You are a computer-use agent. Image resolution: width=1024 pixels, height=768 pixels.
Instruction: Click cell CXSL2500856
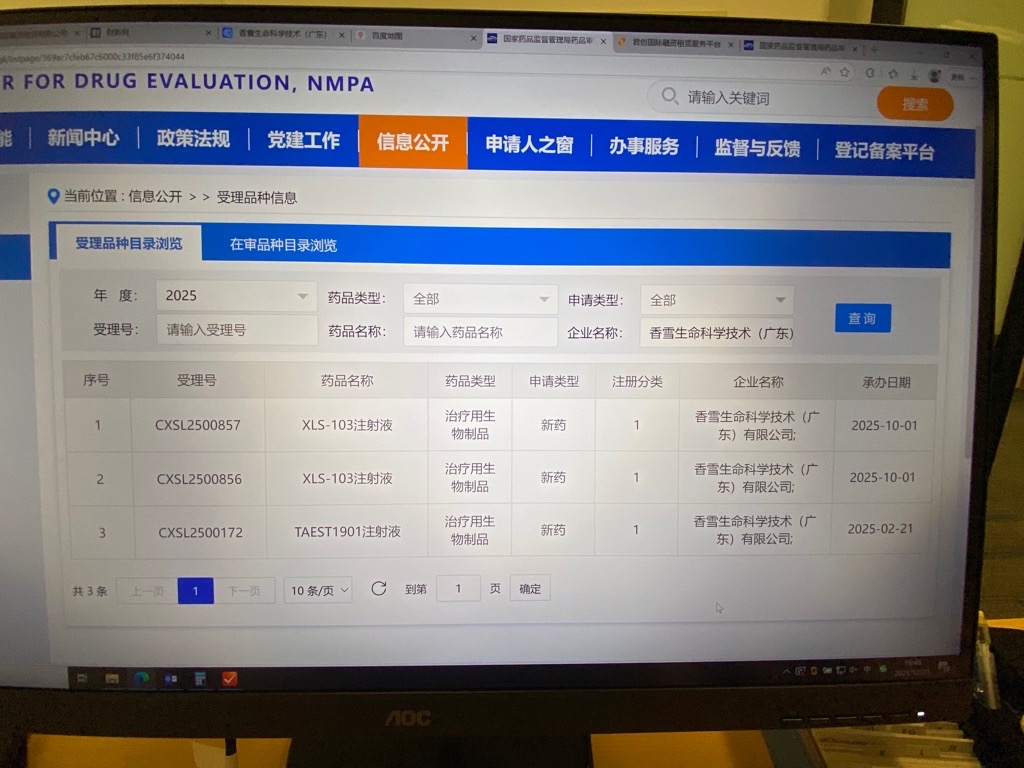point(199,479)
